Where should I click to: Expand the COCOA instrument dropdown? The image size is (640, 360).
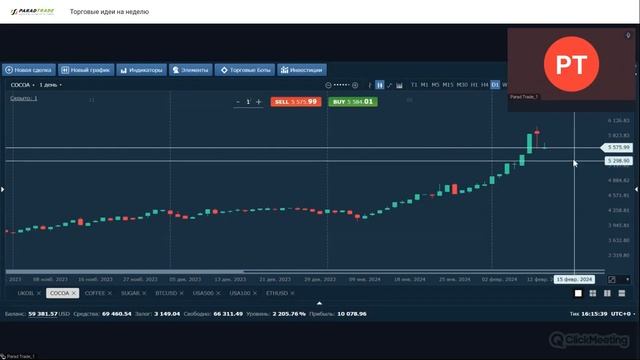22,85
